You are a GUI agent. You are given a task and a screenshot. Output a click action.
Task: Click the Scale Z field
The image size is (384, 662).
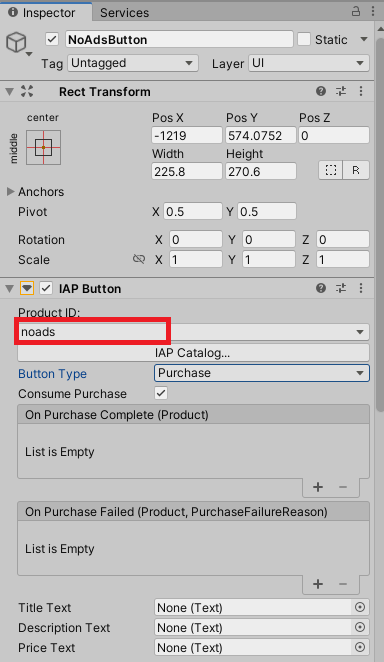(343, 259)
